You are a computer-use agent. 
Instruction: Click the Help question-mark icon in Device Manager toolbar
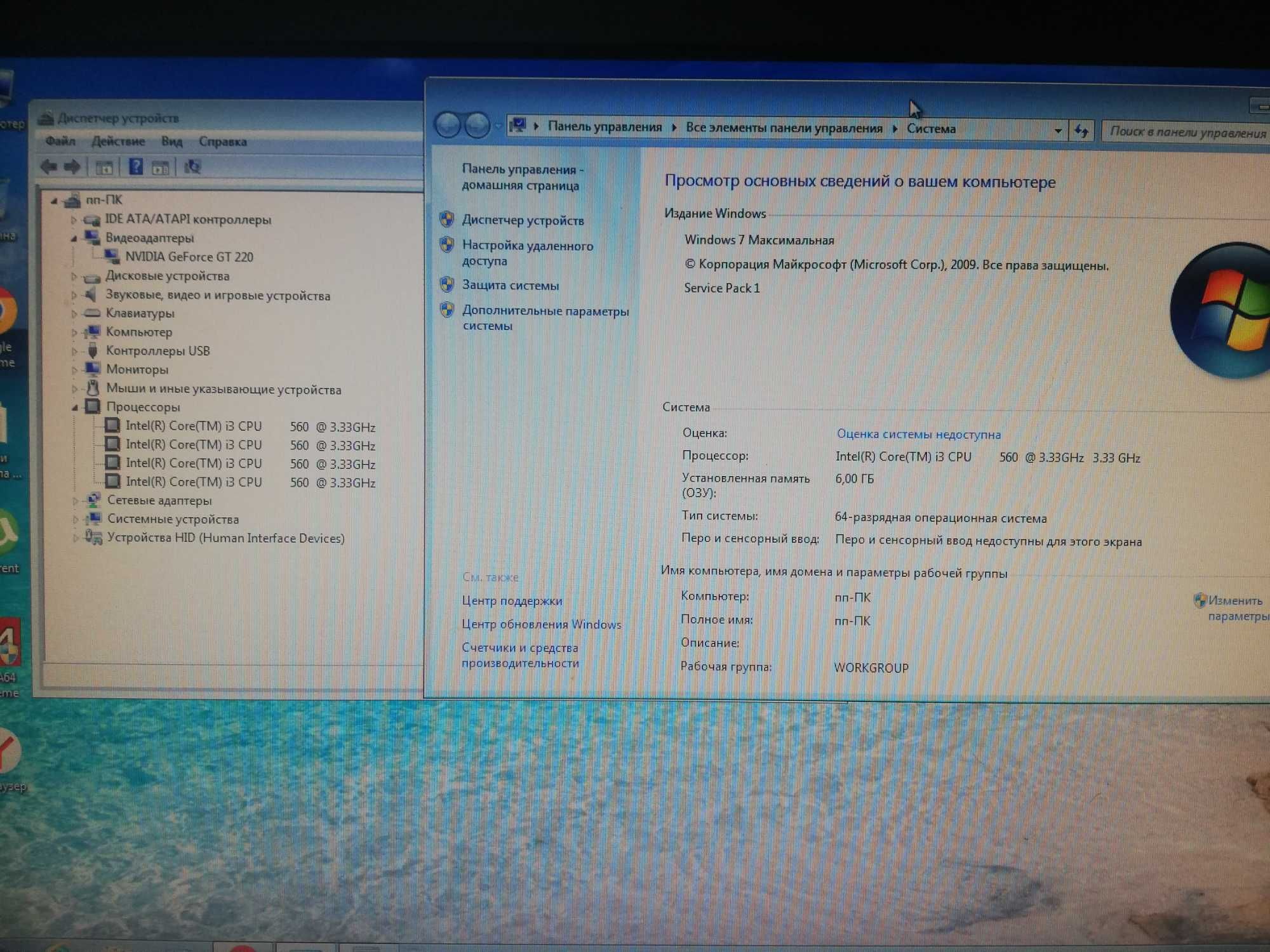click(136, 167)
